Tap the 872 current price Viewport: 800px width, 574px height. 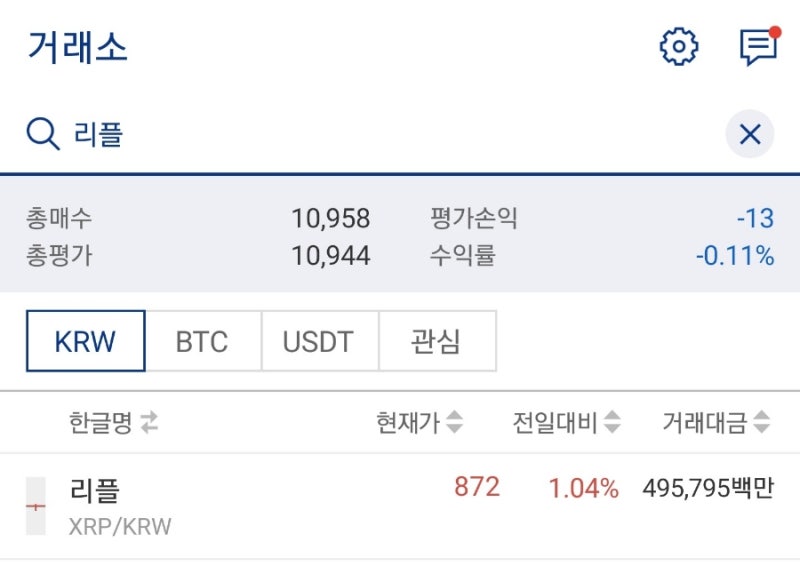coord(477,487)
